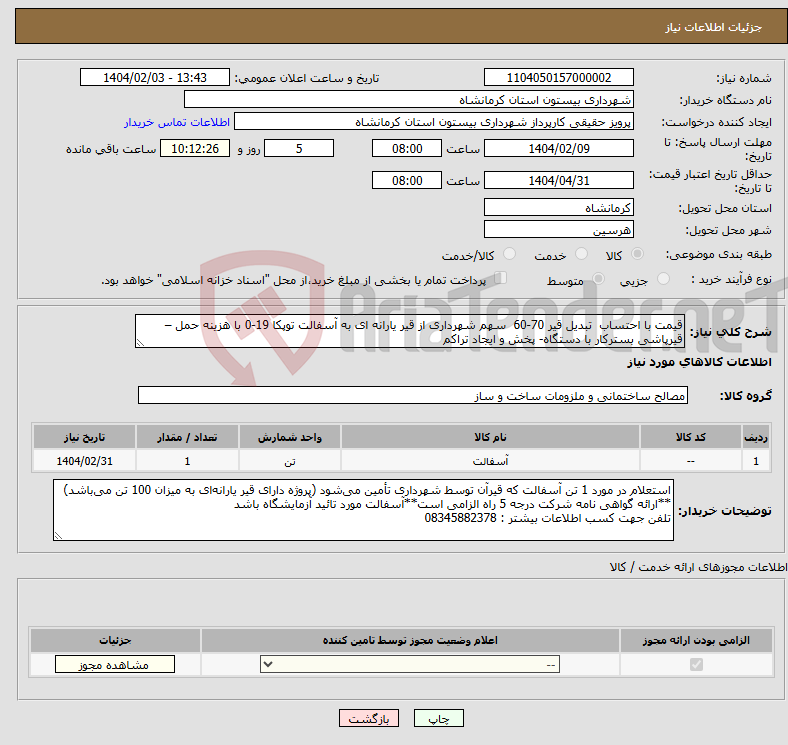Image resolution: width=788 pixels, height=745 pixels.
Task: Click the ردیف column header
Action: pos(756,437)
